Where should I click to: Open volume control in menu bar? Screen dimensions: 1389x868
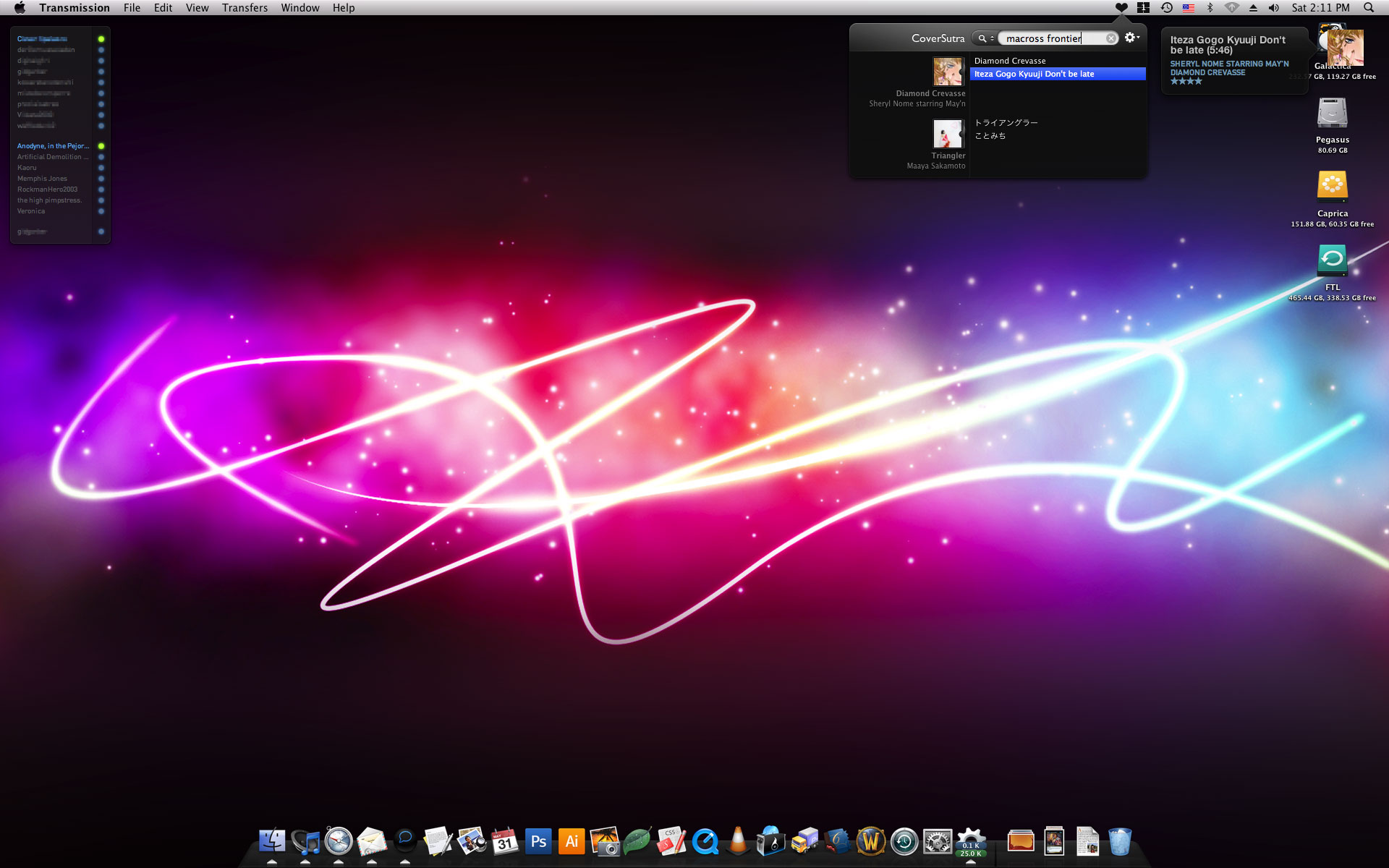(x=1274, y=7)
